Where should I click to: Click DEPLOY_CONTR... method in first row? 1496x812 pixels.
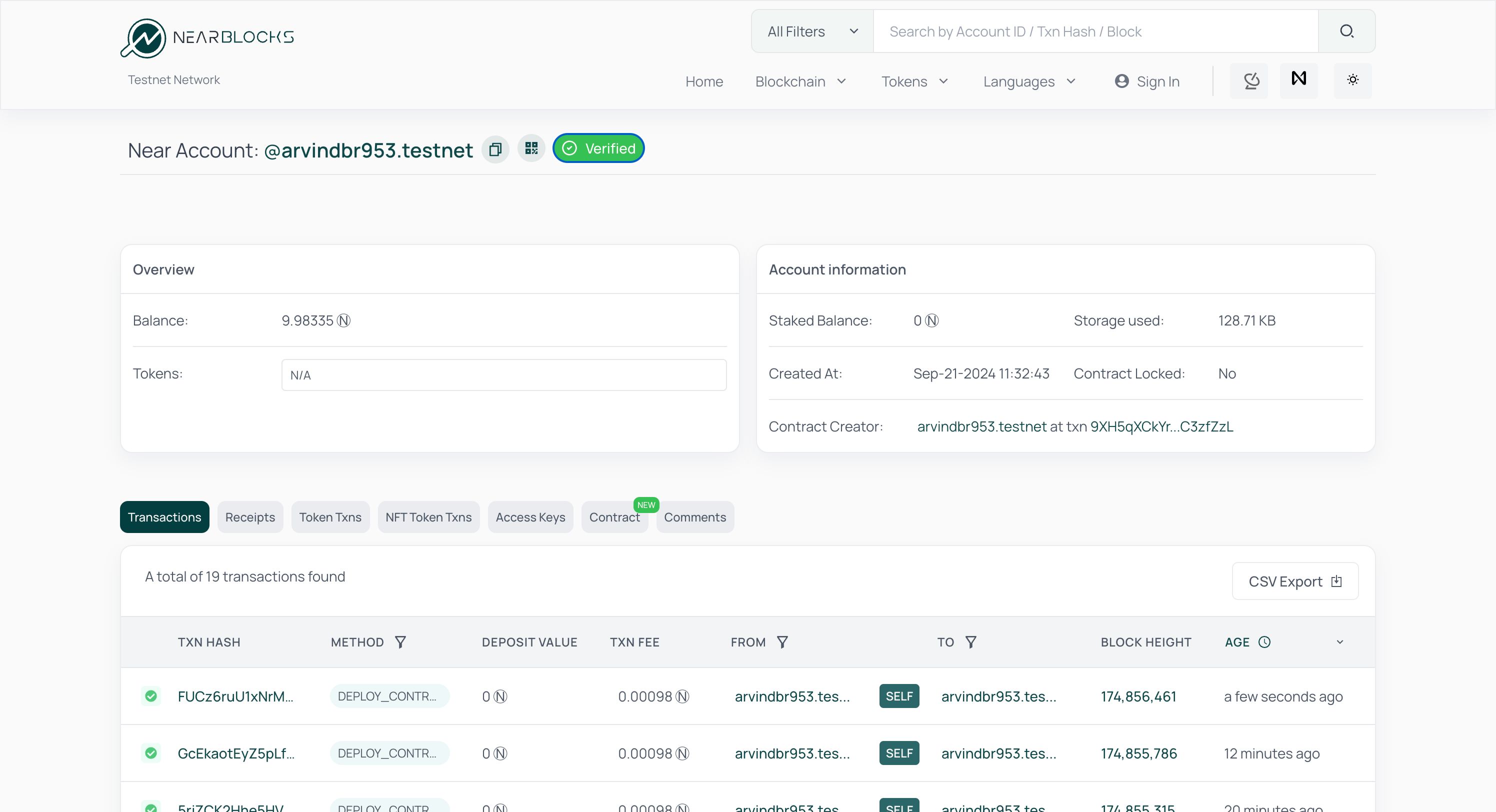(x=389, y=696)
